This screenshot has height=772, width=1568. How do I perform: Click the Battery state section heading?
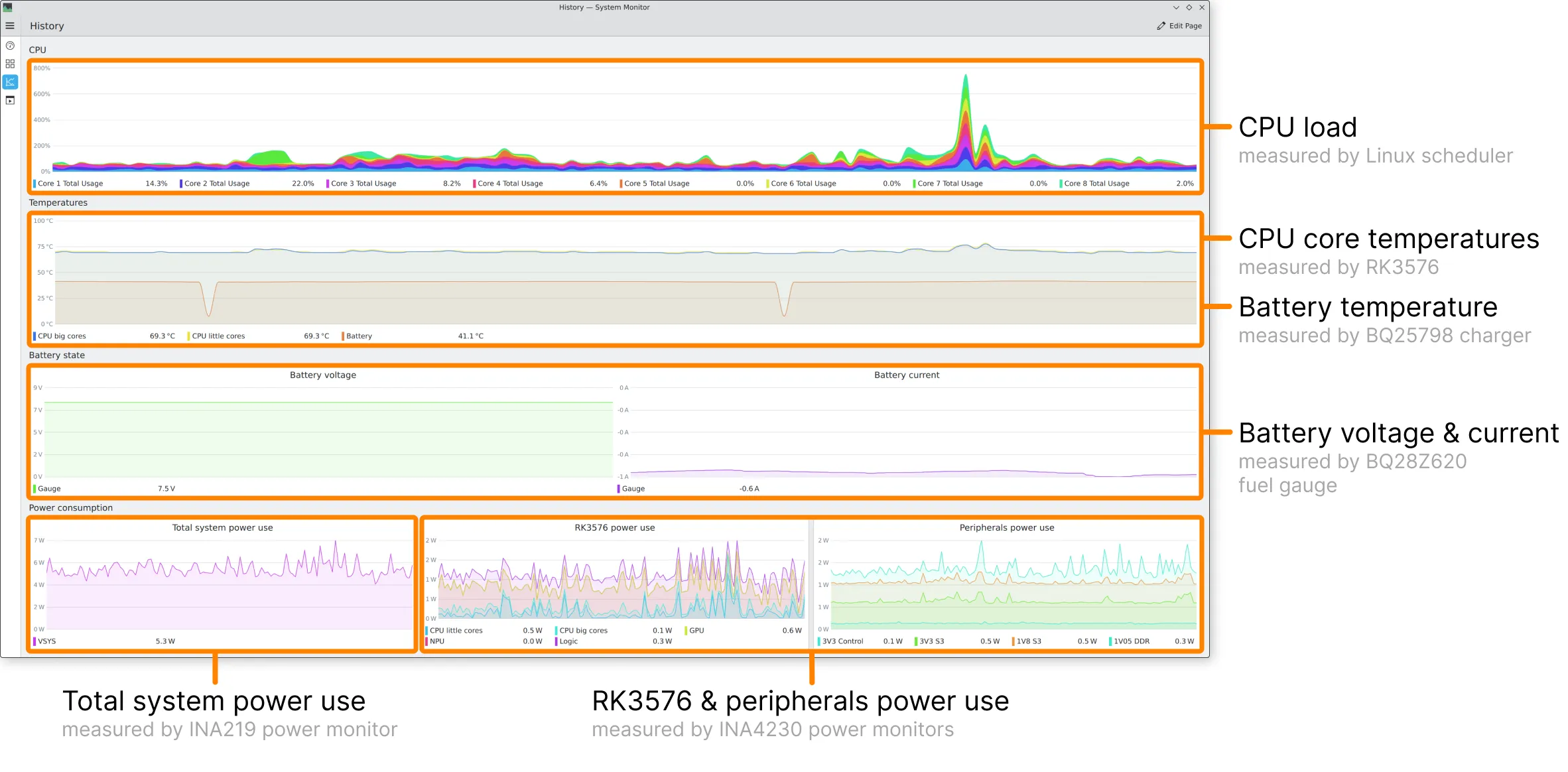coord(57,355)
